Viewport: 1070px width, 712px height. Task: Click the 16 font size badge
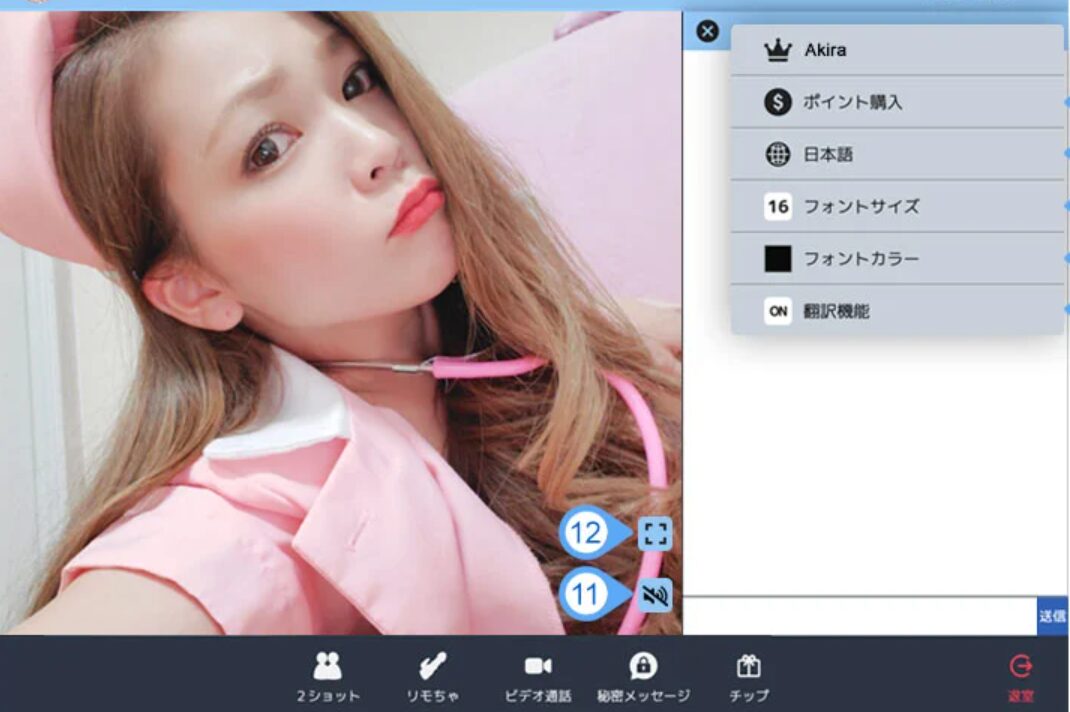(777, 207)
